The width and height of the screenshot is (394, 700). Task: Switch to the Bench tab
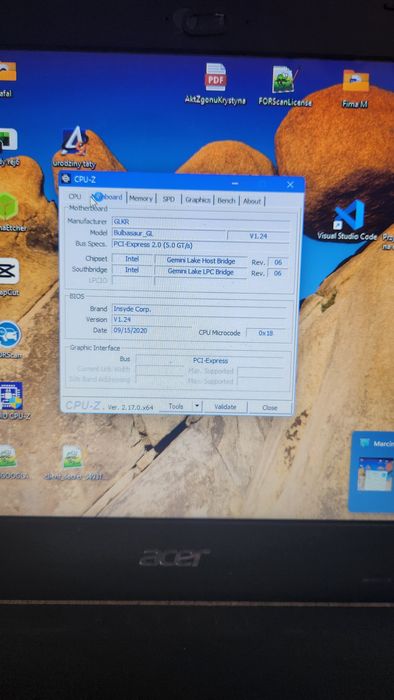pyautogui.click(x=226, y=200)
